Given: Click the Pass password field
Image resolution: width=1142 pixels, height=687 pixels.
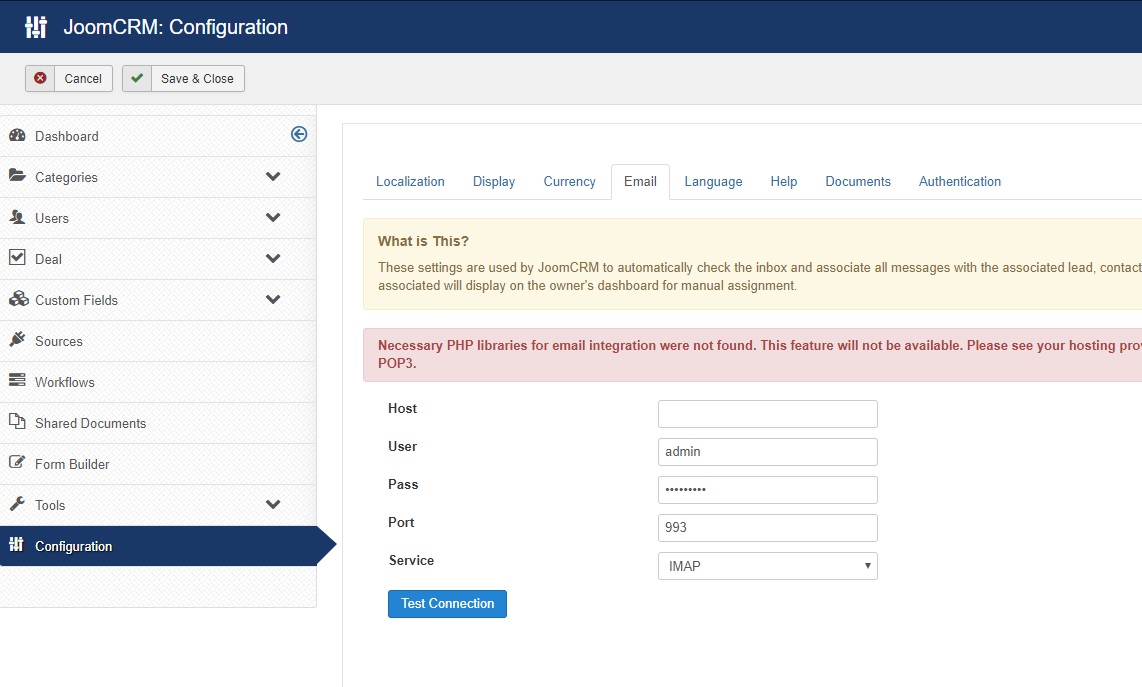Looking at the screenshot, I should 768,490.
